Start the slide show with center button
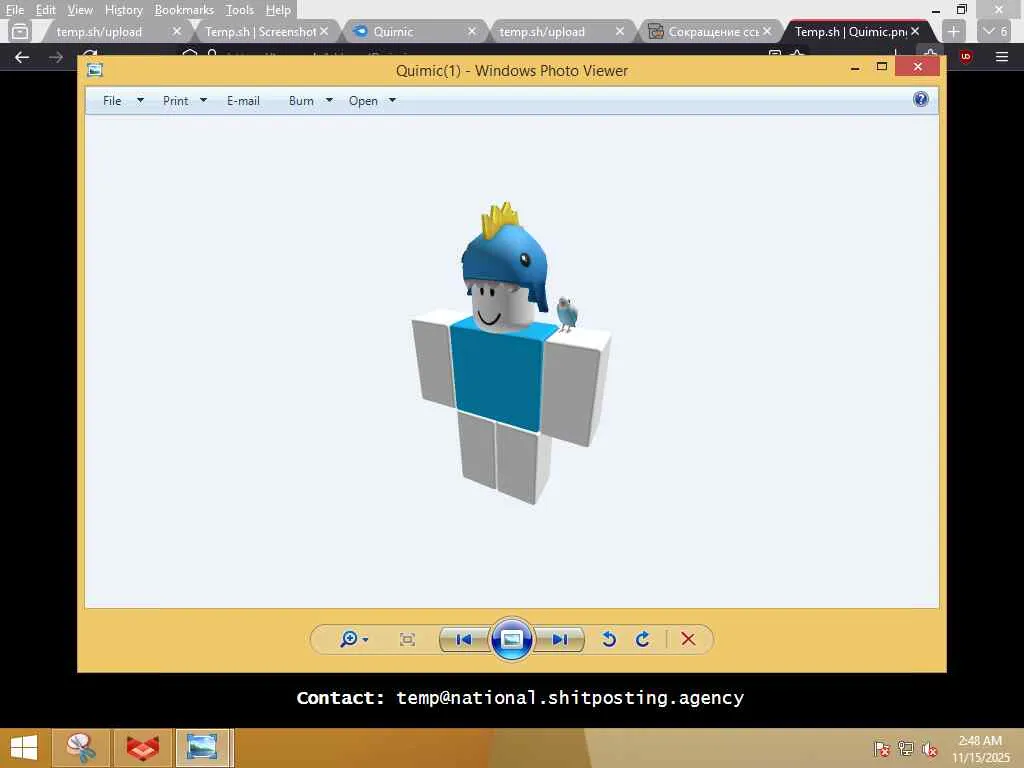 pos(511,639)
